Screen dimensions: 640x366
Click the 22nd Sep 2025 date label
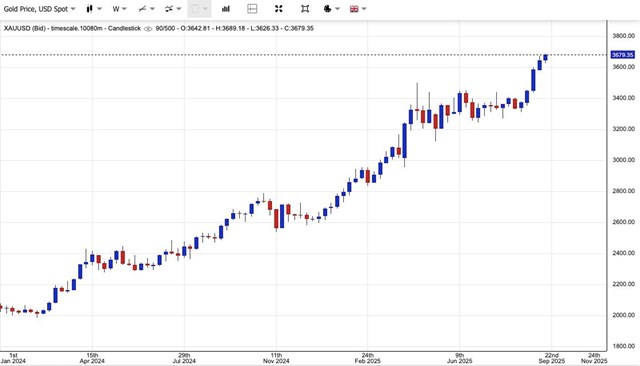[x=552, y=358]
